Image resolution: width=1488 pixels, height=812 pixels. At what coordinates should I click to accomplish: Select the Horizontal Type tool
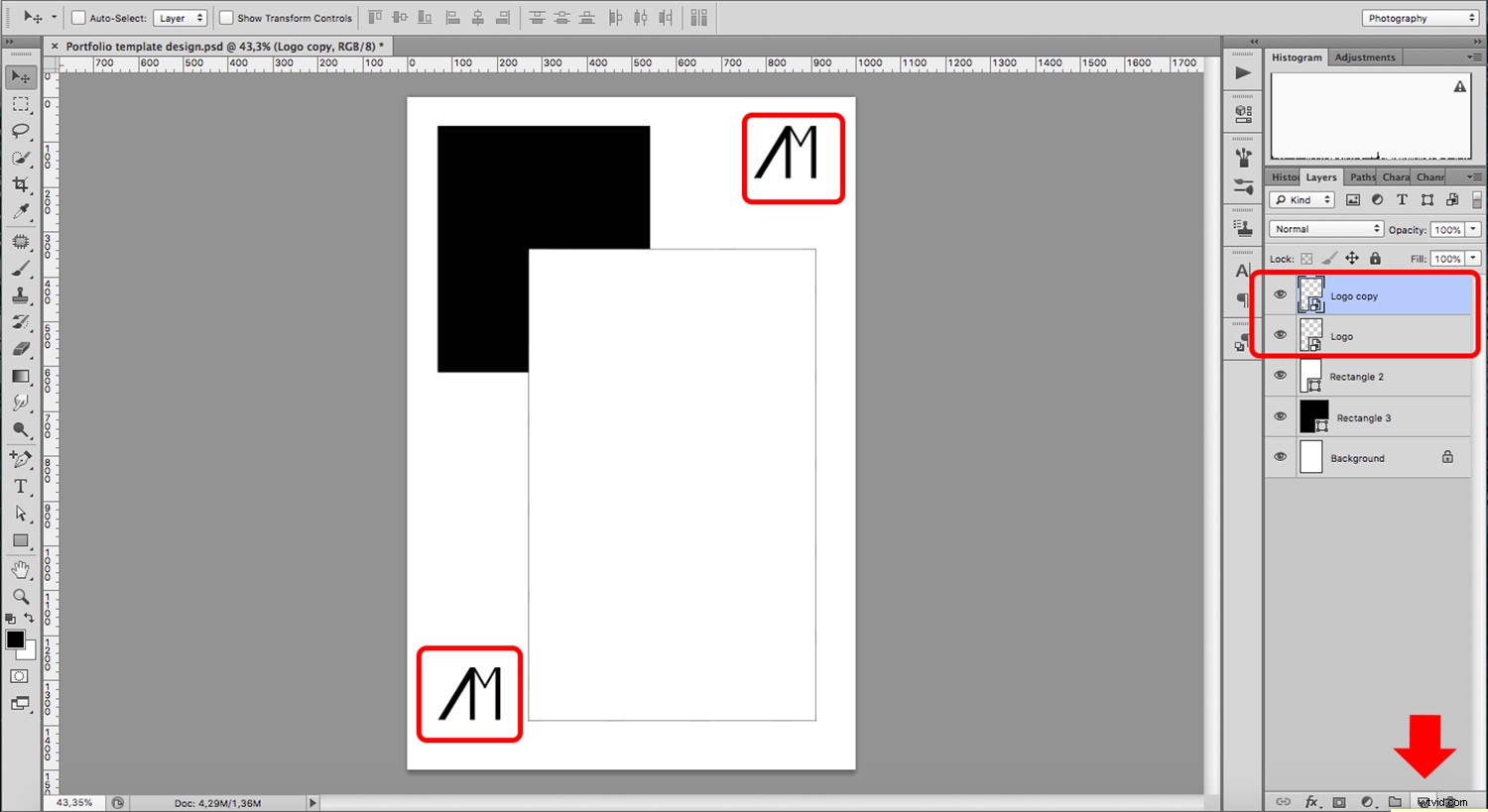point(20,486)
